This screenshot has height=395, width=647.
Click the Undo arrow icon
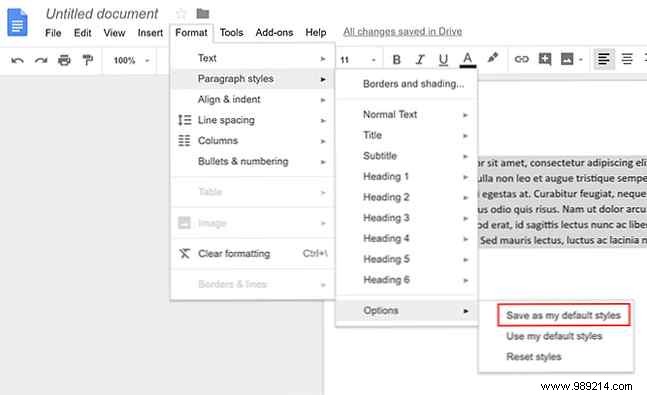click(17, 60)
